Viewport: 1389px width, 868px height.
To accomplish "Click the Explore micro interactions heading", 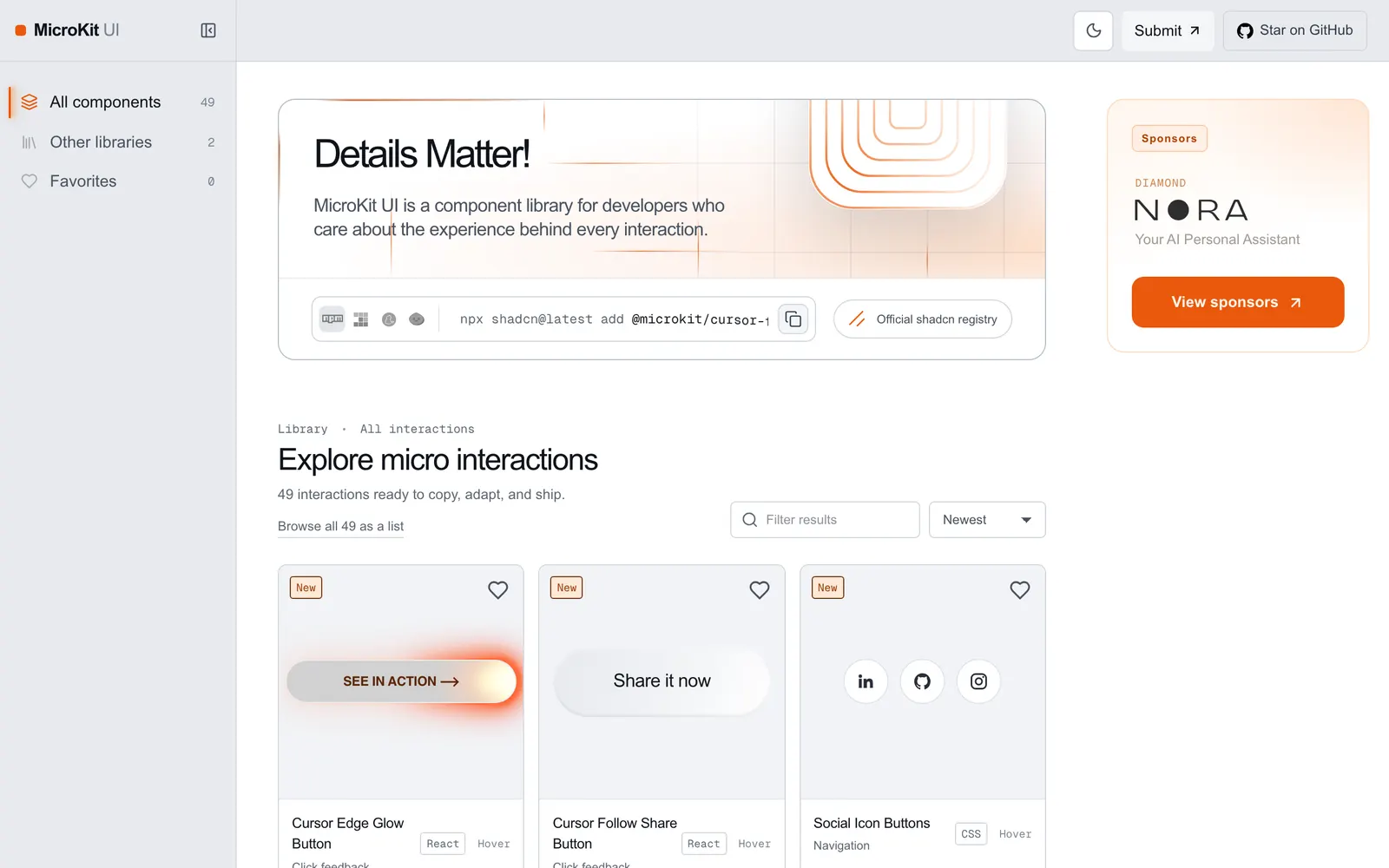I will point(438,460).
